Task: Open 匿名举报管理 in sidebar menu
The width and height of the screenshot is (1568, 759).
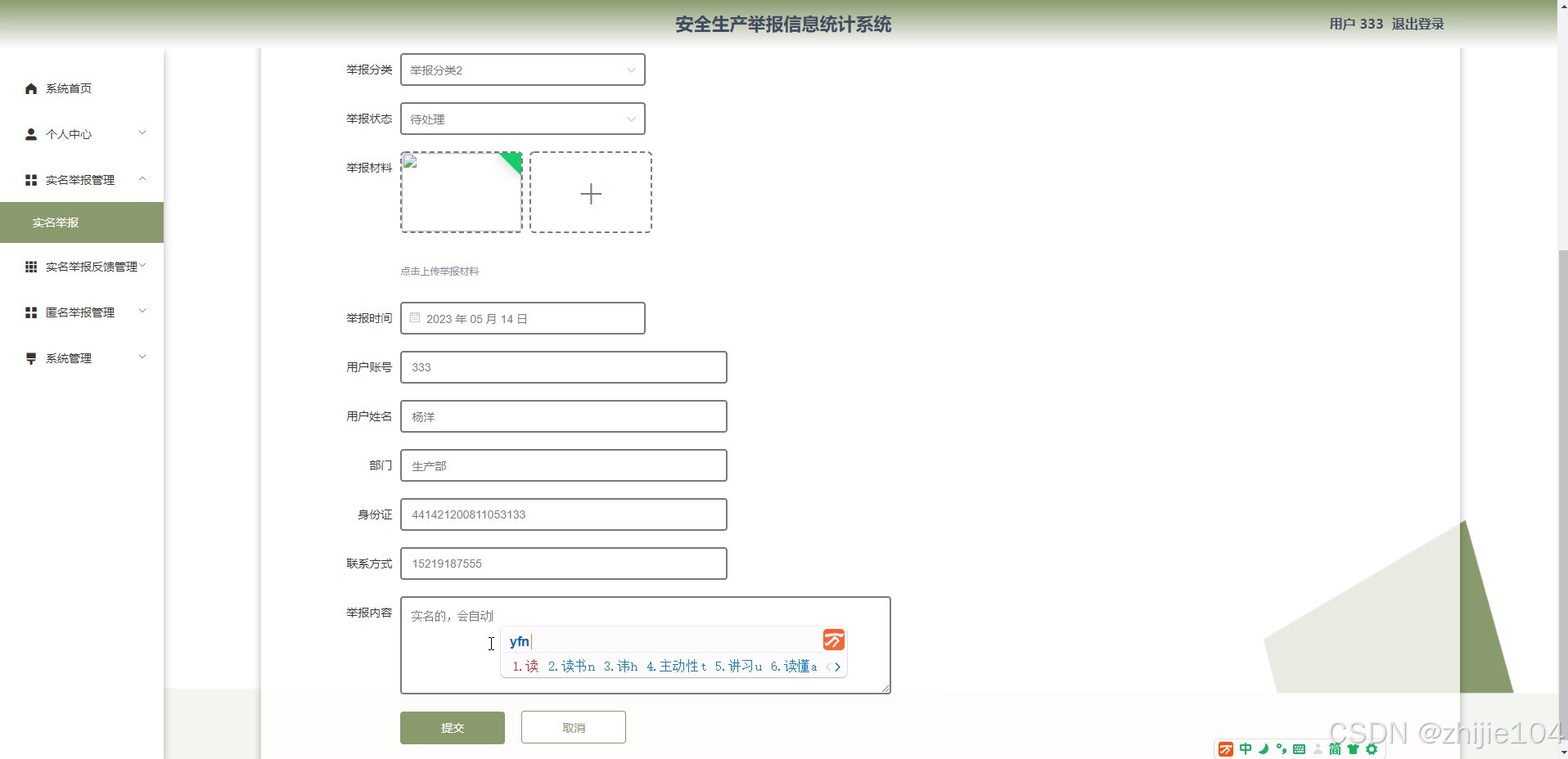Action: click(82, 312)
